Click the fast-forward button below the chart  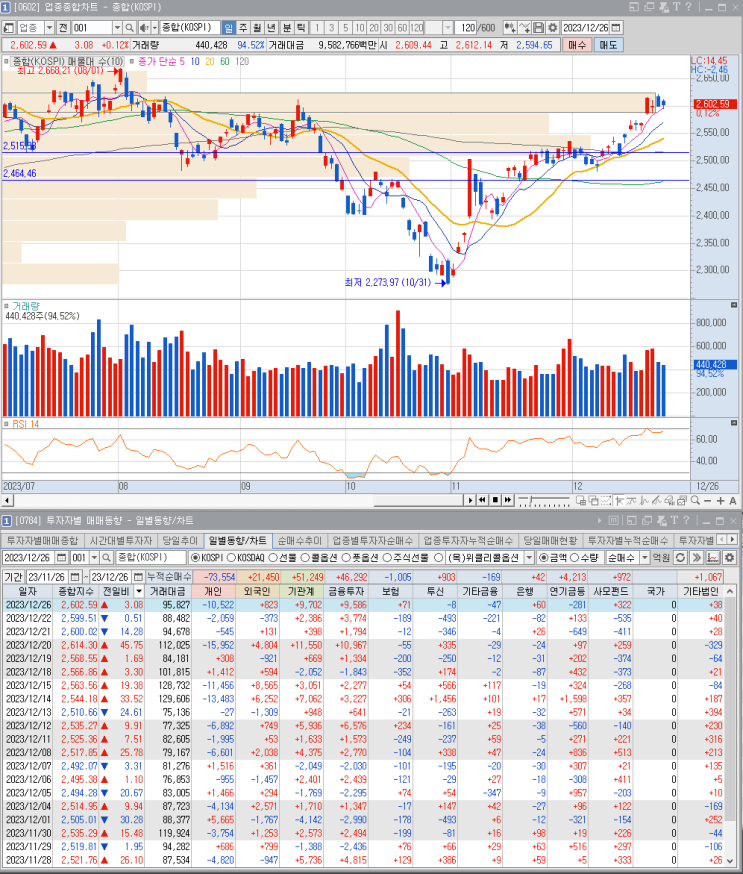pos(508,500)
